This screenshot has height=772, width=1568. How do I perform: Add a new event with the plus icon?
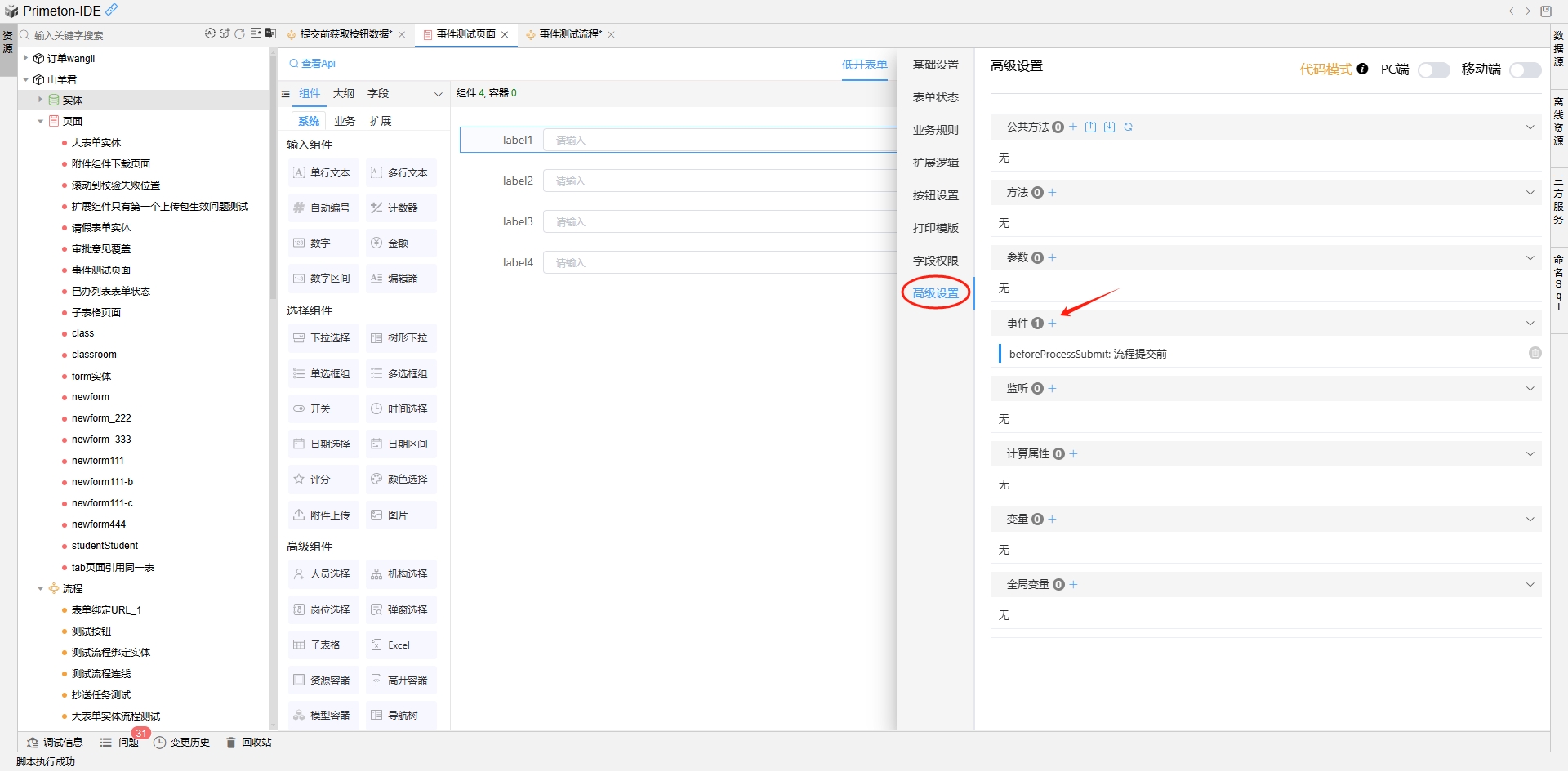pyautogui.click(x=1053, y=324)
